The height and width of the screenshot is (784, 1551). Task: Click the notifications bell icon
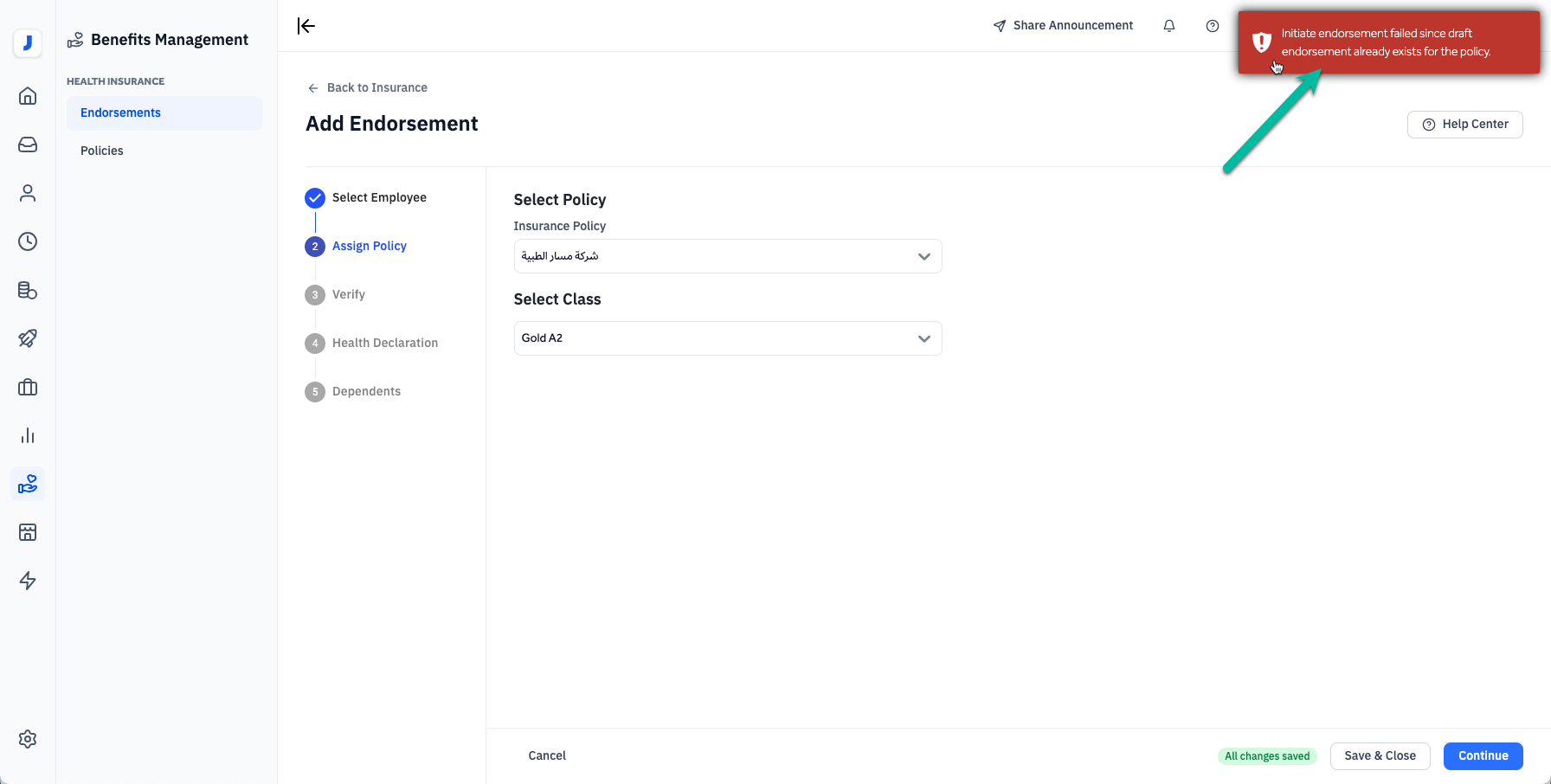(1169, 26)
